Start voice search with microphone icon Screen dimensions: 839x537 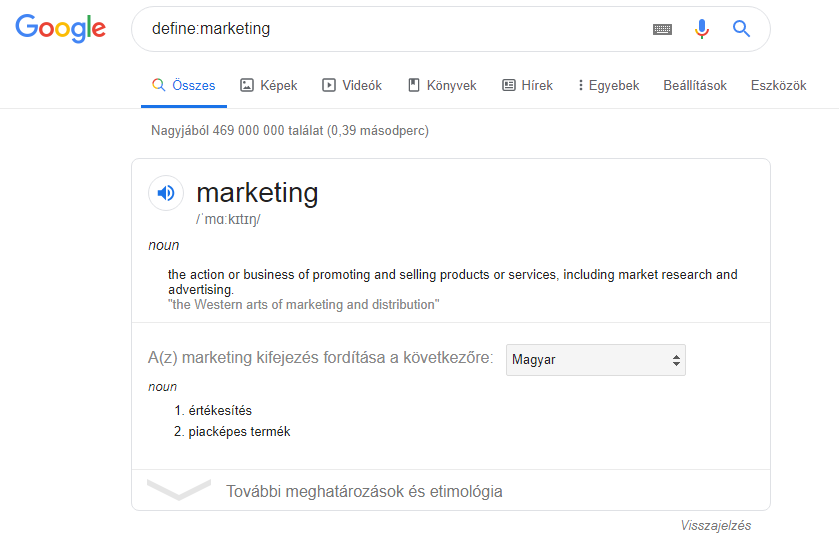tap(702, 29)
